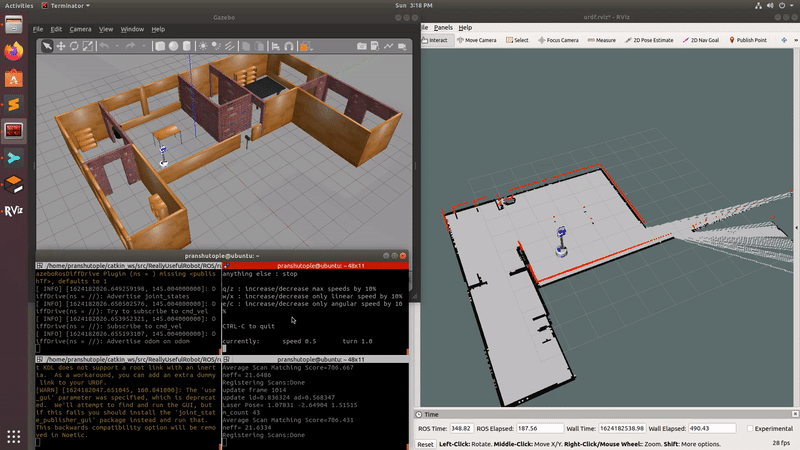Expand the RViz toolbar overflow chevron
This screenshot has height=450, width=800.
coord(795,40)
